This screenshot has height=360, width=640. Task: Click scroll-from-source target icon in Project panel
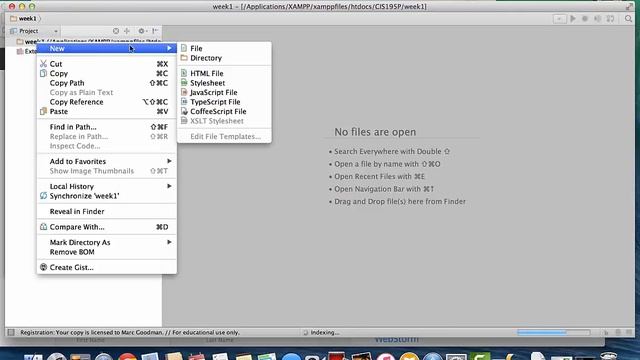(x=116, y=31)
